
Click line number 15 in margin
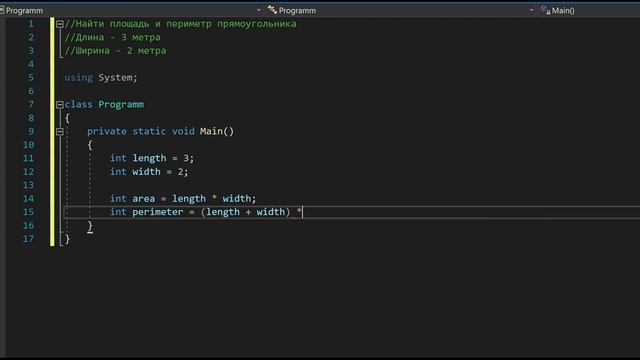pyautogui.click(x=28, y=212)
